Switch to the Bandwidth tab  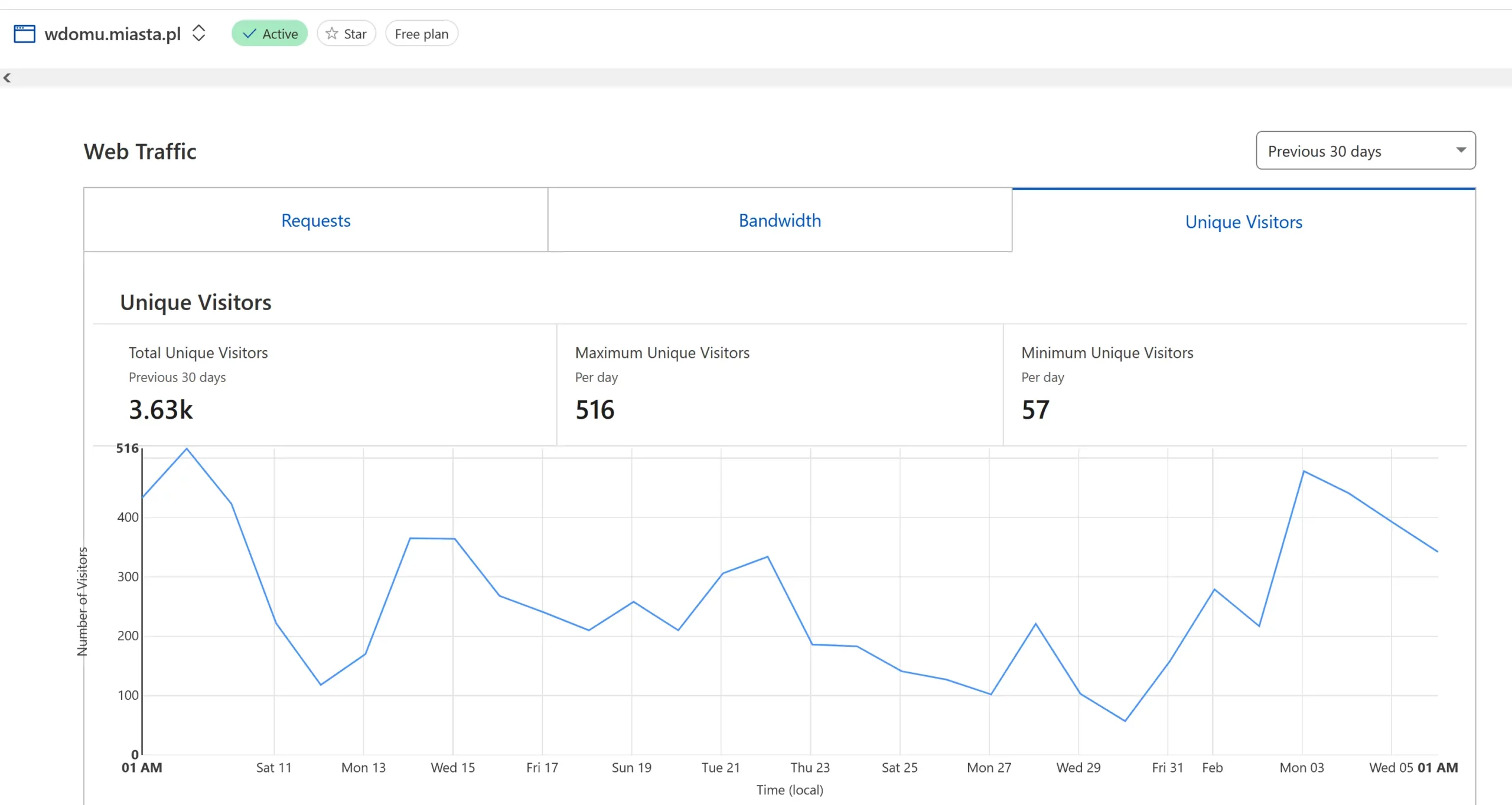click(x=780, y=220)
